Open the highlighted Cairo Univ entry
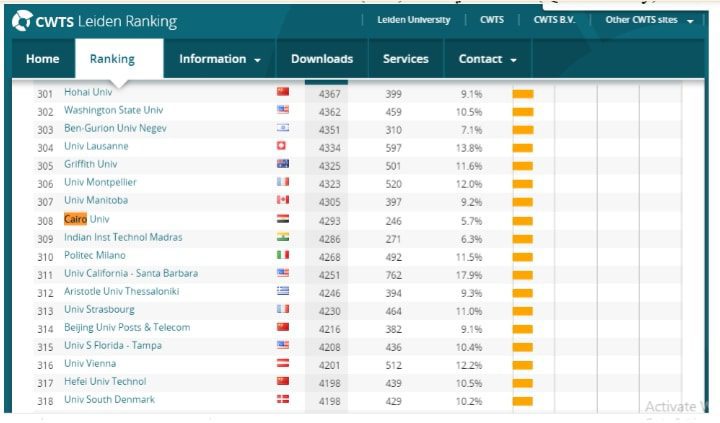This screenshot has width=720, height=423. click(87, 219)
